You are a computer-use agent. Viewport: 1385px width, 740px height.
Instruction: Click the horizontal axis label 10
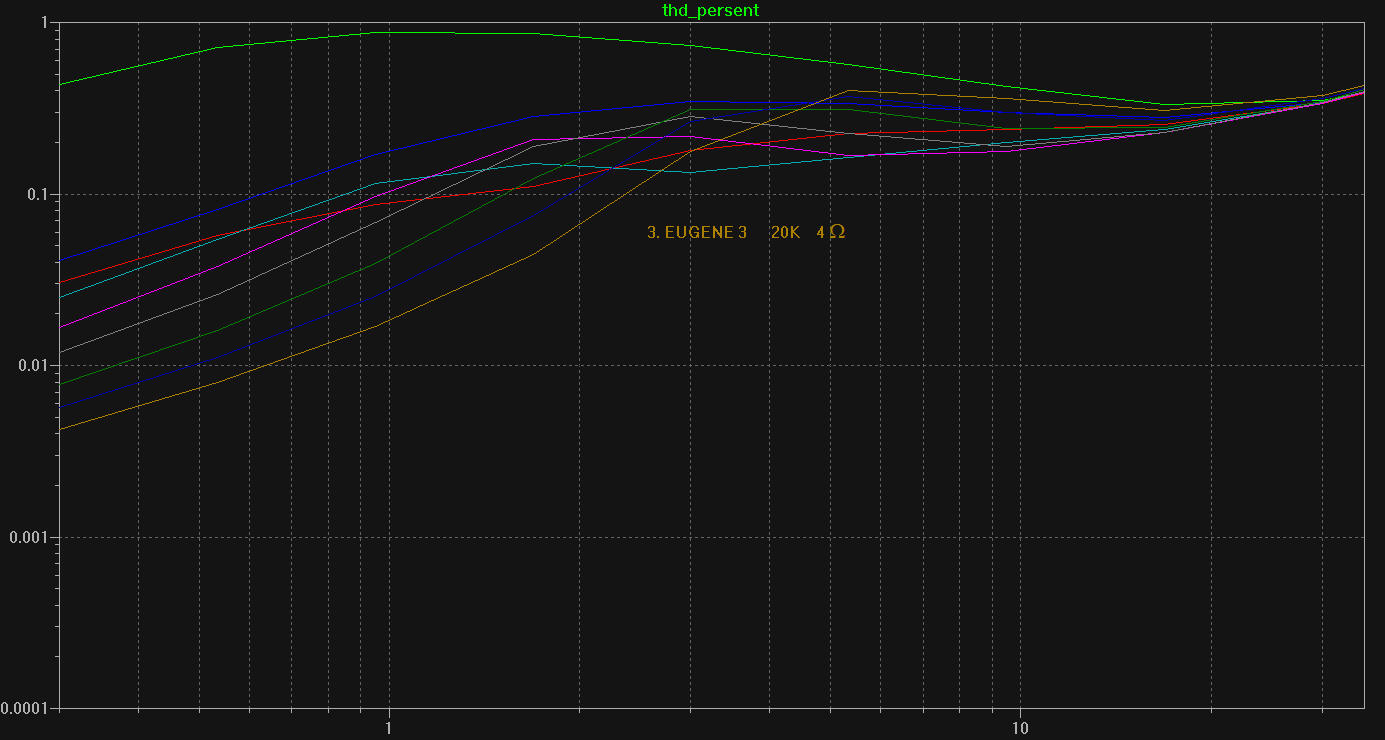(1019, 726)
